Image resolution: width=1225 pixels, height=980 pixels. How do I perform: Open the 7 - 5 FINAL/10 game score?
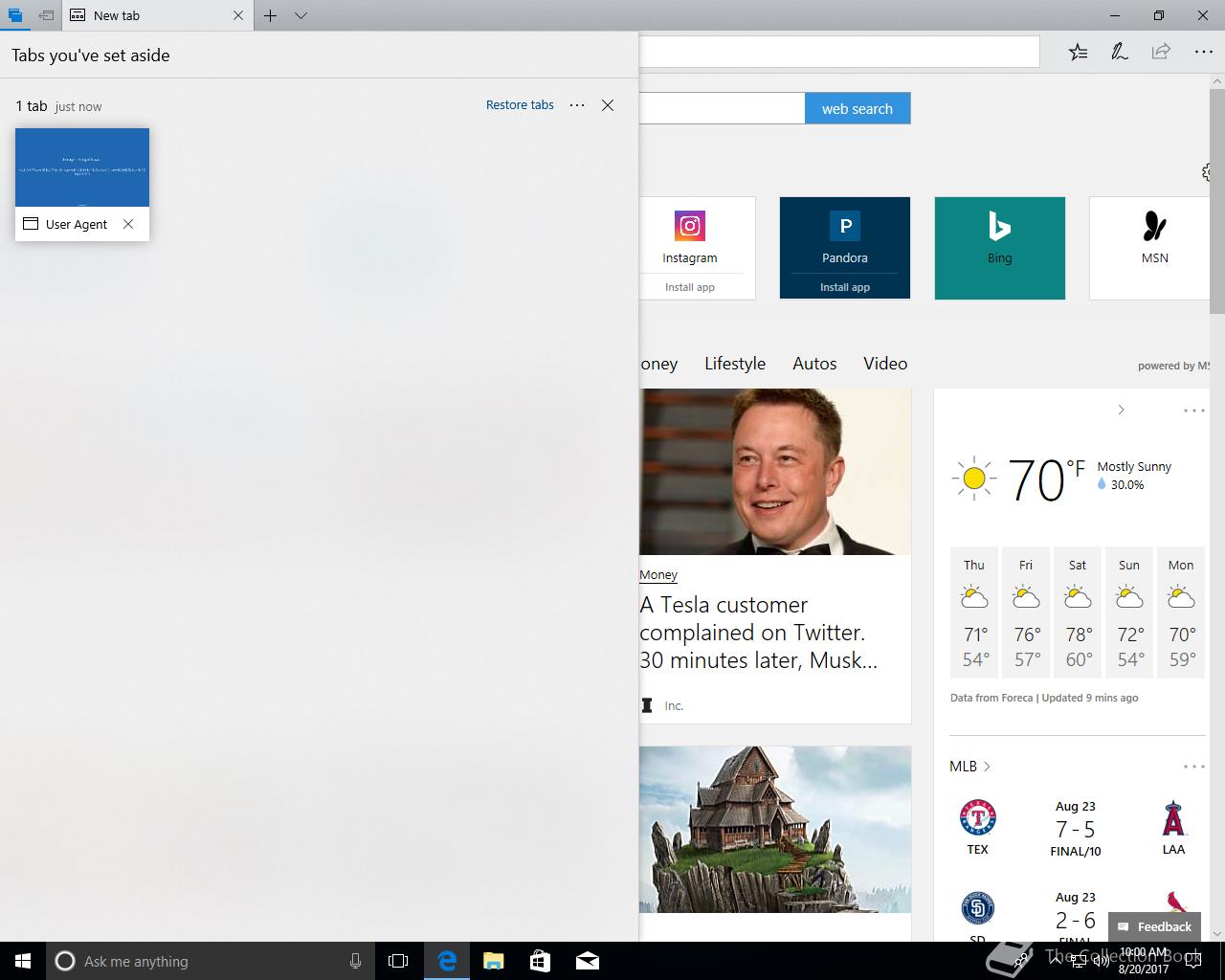click(x=1076, y=829)
